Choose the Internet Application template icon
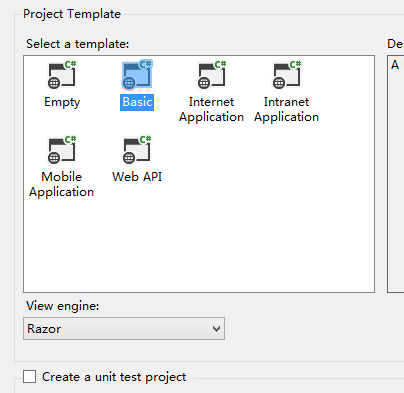 coord(212,75)
